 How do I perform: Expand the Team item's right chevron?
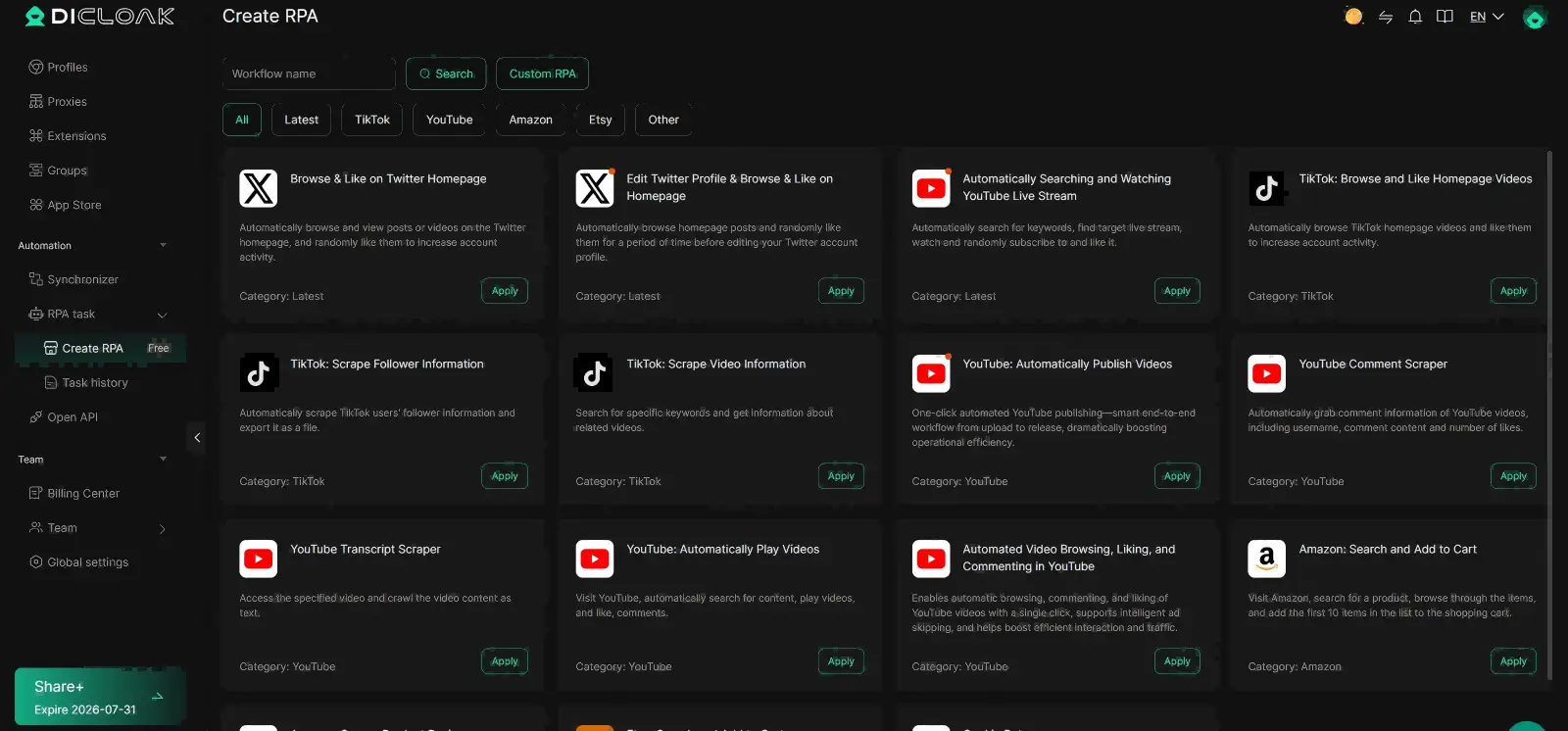[x=163, y=528]
